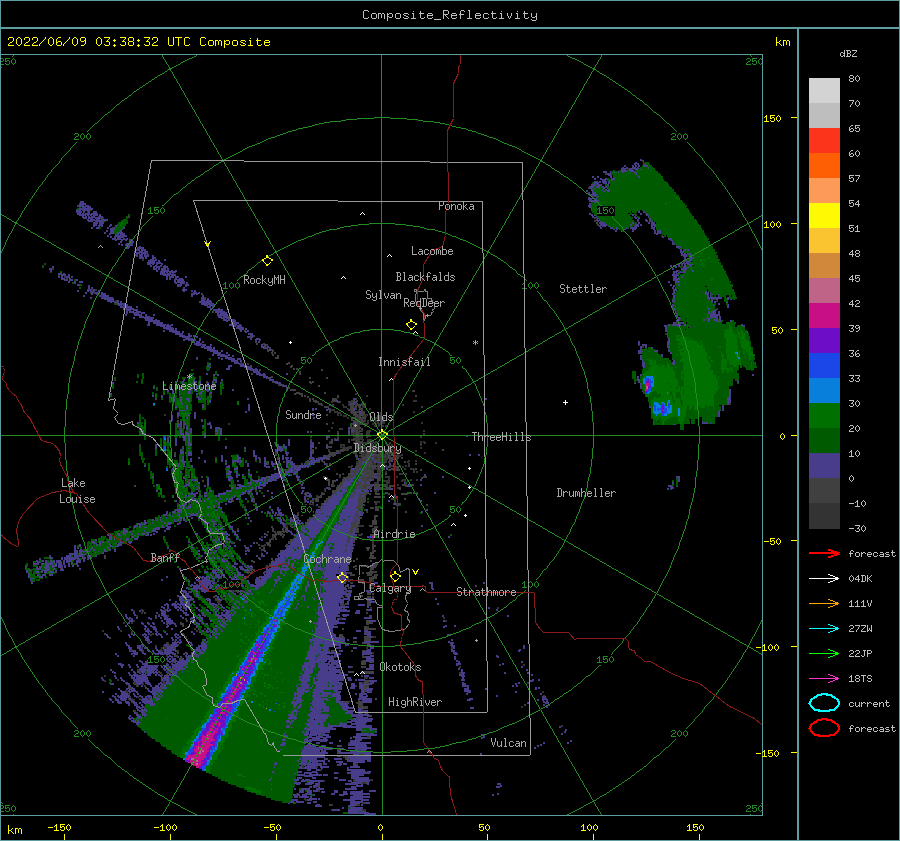Click the yellow radar site marker near Olds
900x841 pixels.
(x=382, y=435)
